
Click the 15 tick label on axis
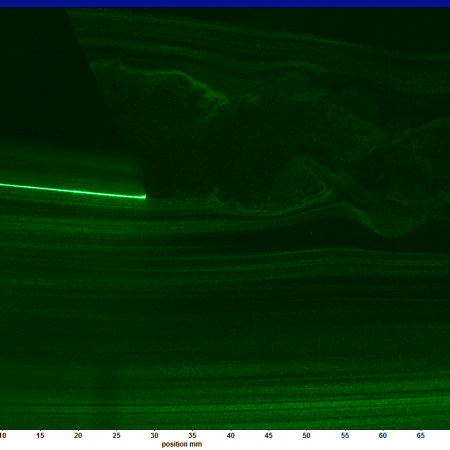click(40, 435)
